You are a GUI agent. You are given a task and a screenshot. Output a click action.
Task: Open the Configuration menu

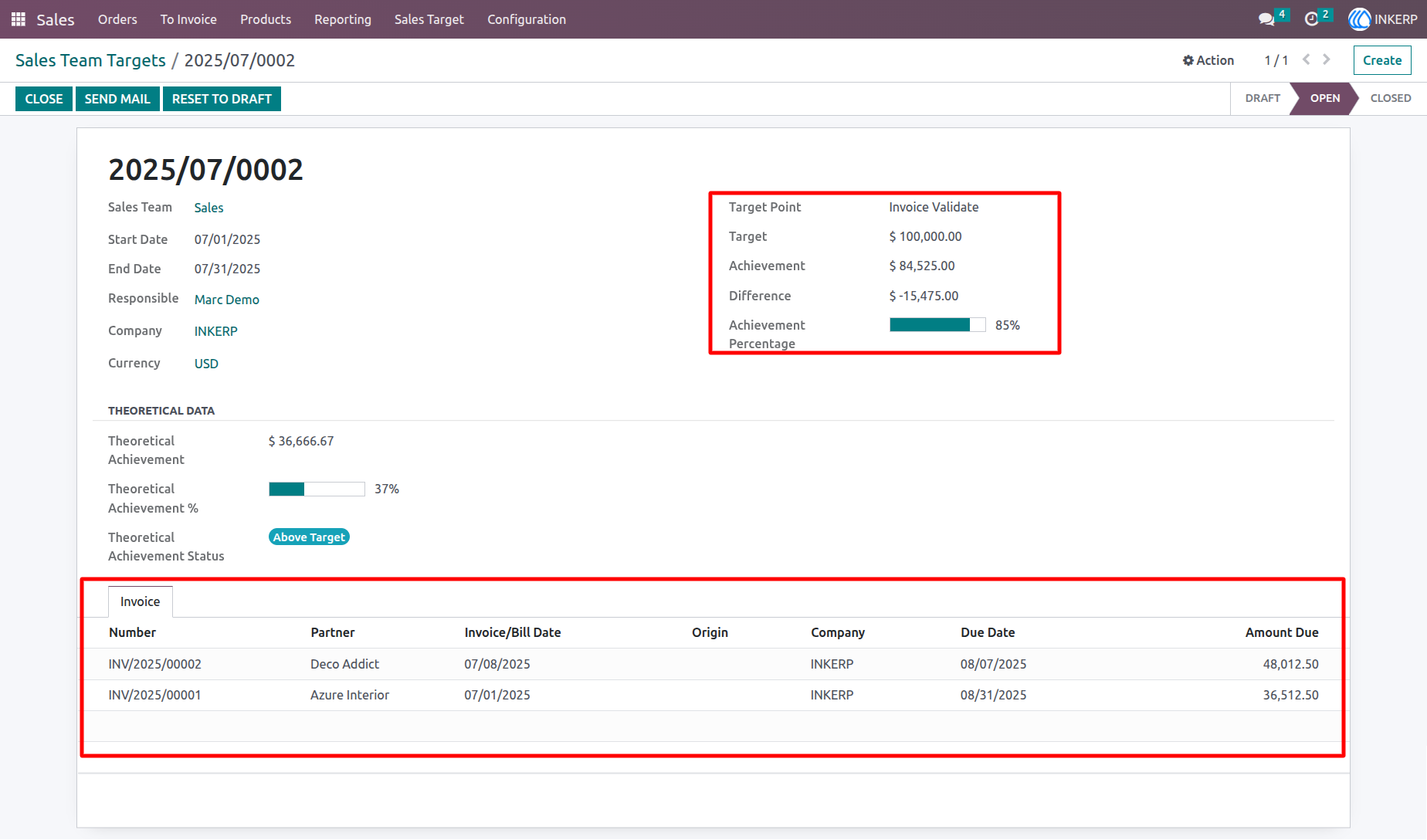[527, 19]
